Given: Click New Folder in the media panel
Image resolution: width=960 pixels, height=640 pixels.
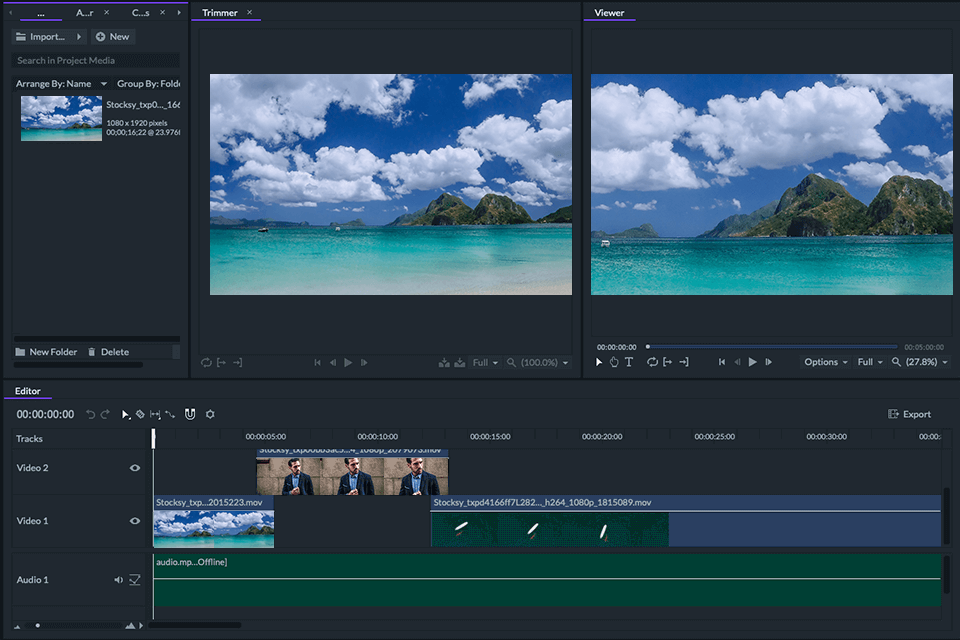Looking at the screenshot, I should click(46, 351).
